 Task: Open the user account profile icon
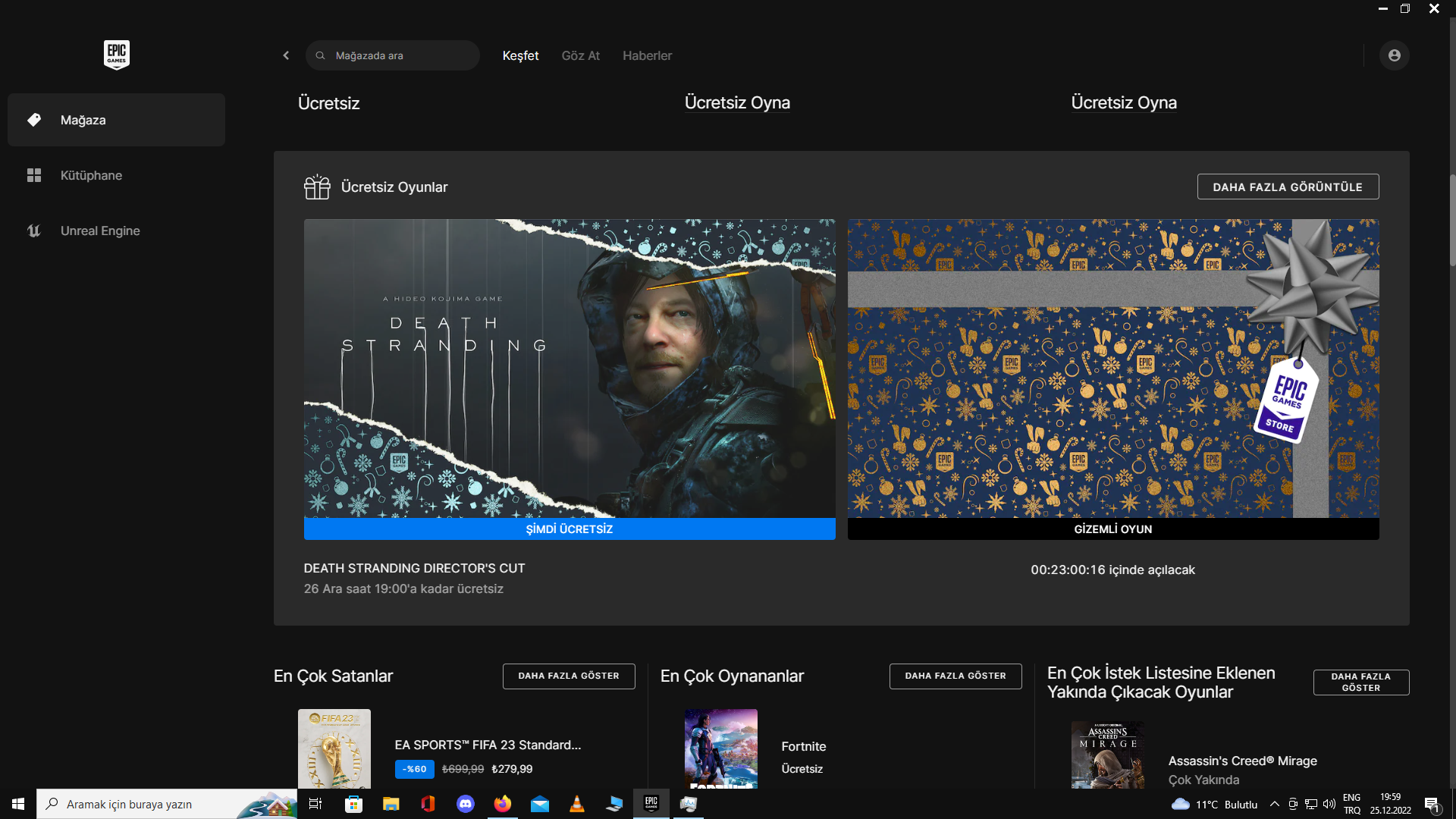(x=1394, y=55)
